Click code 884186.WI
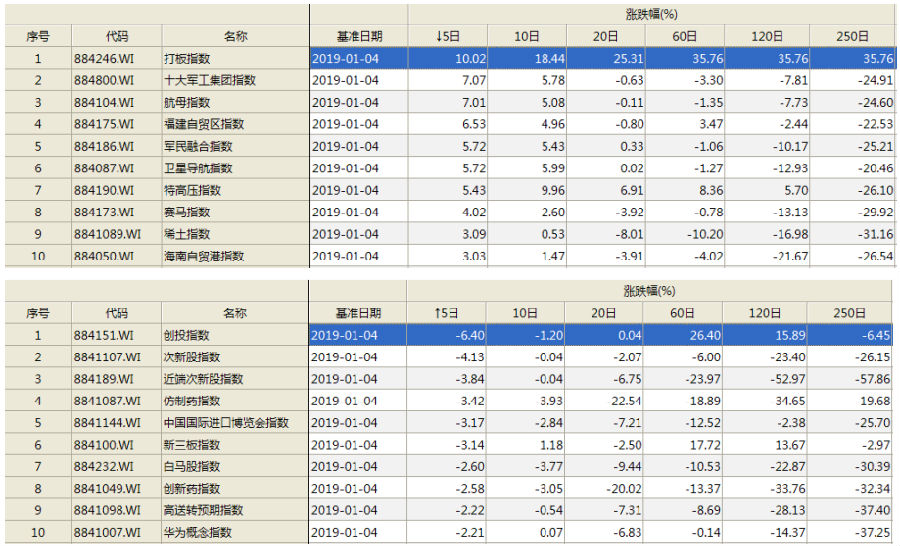 coord(104,146)
